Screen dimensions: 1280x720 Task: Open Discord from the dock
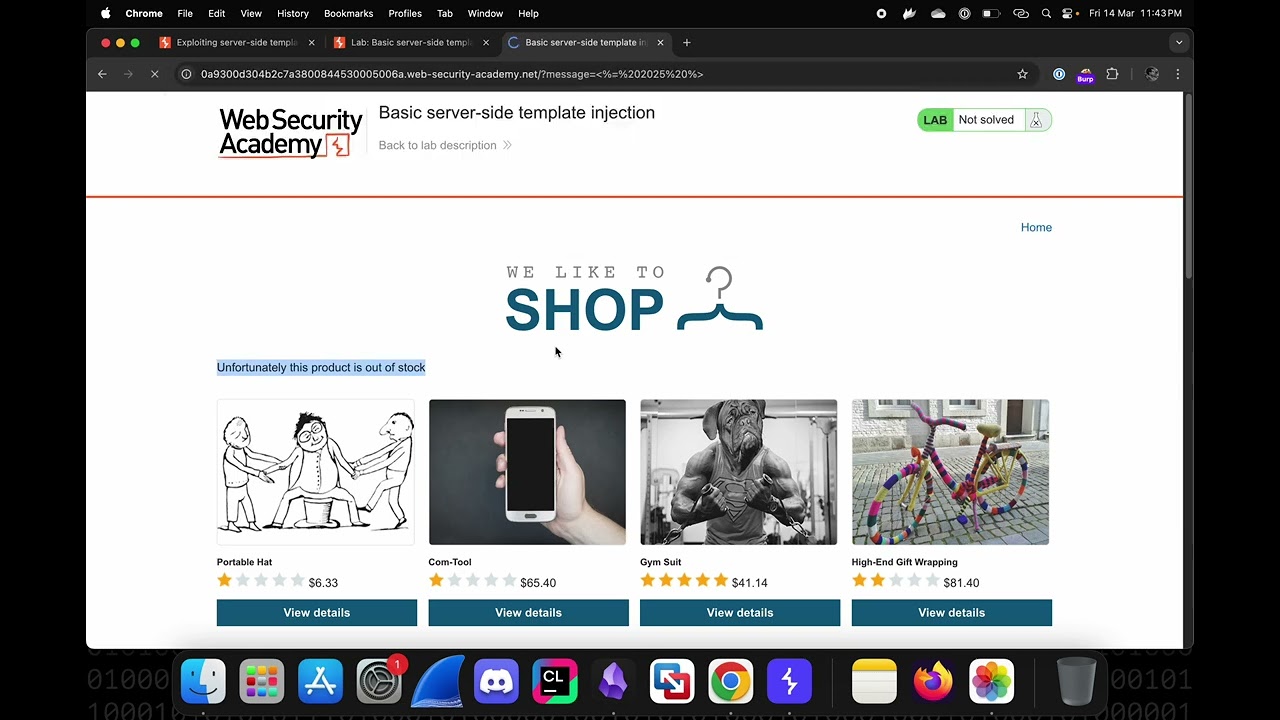[x=496, y=682]
